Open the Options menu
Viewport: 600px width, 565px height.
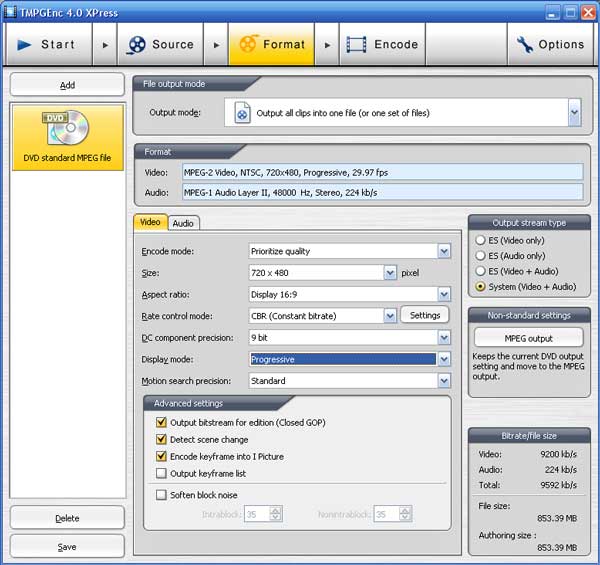coord(551,44)
